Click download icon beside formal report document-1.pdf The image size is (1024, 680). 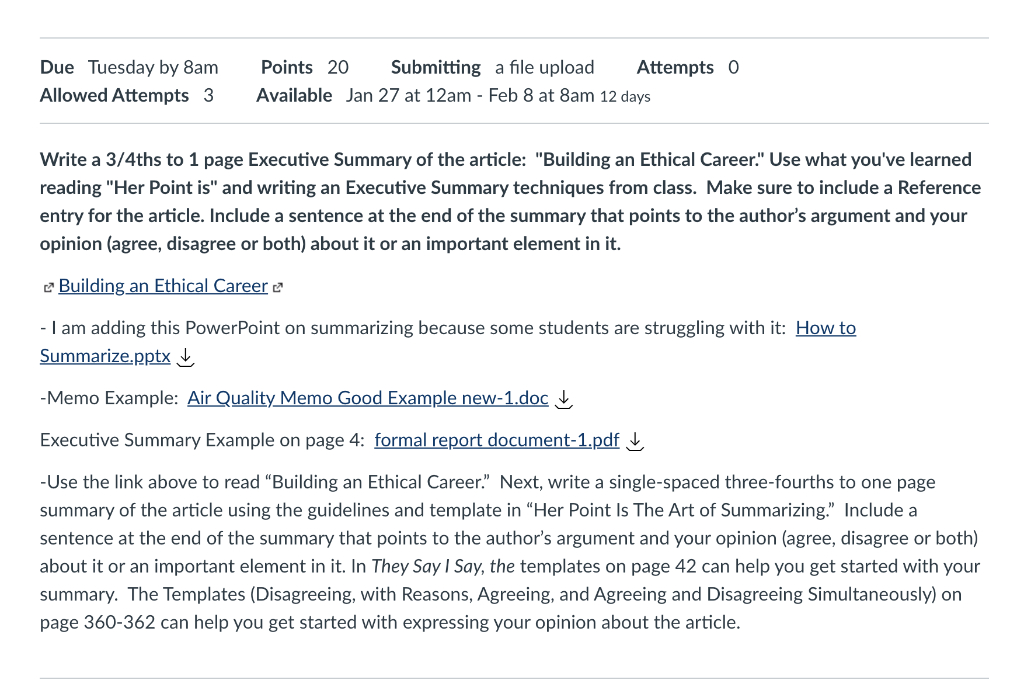coord(634,441)
